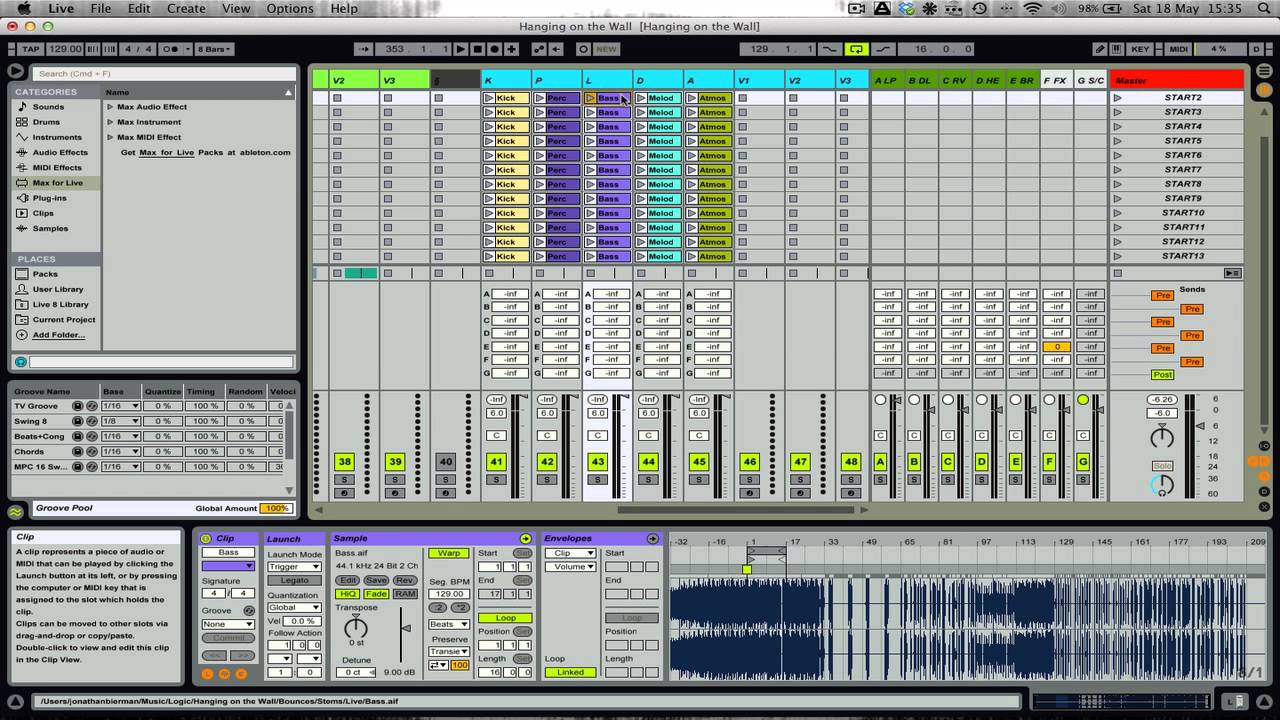This screenshot has width=1280, height=720.
Task: Toggle transport Loop switch
Action: [x=856, y=49]
